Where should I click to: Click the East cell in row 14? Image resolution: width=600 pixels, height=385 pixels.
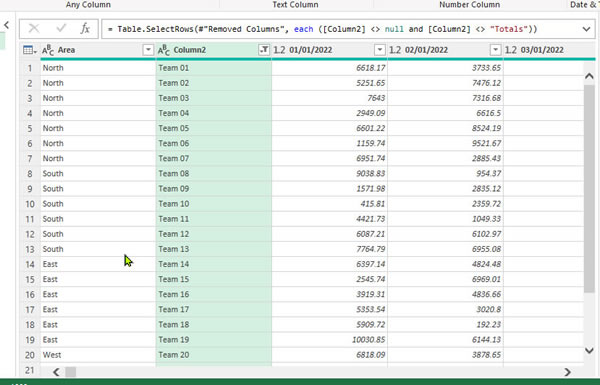click(x=98, y=264)
